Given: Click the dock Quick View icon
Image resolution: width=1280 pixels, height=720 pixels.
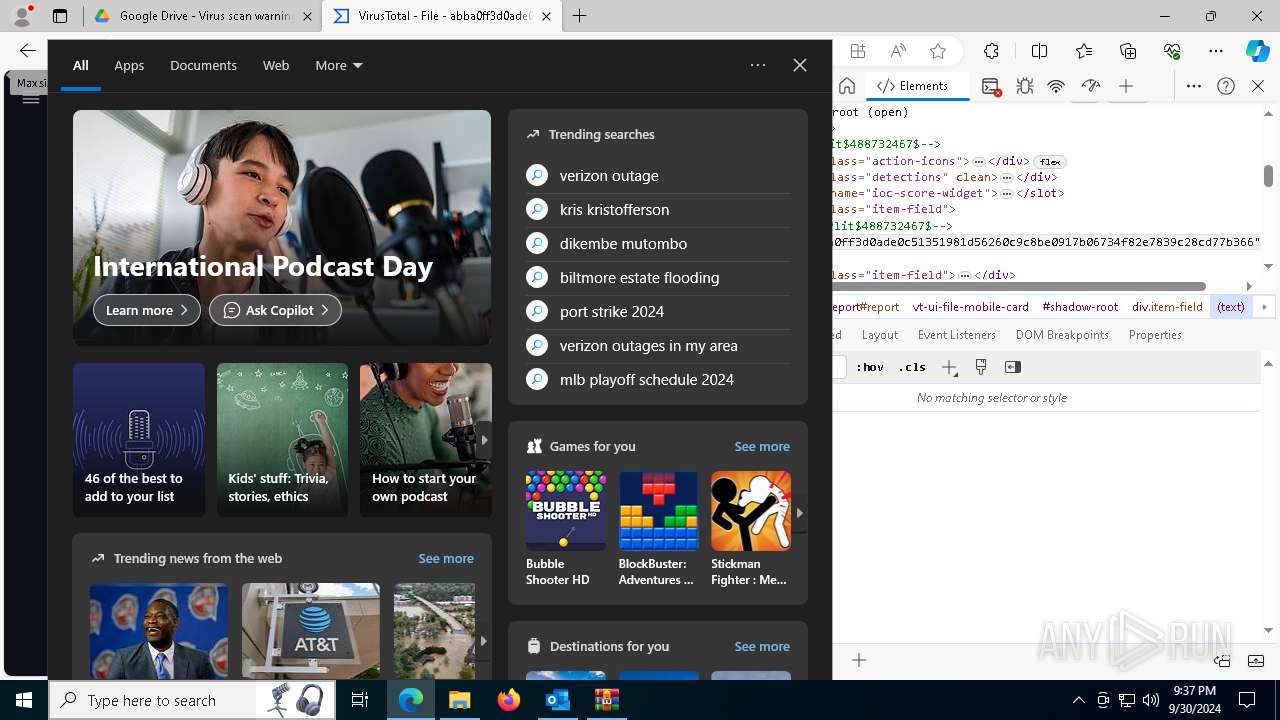Looking at the screenshot, I should tap(1222, 660).
